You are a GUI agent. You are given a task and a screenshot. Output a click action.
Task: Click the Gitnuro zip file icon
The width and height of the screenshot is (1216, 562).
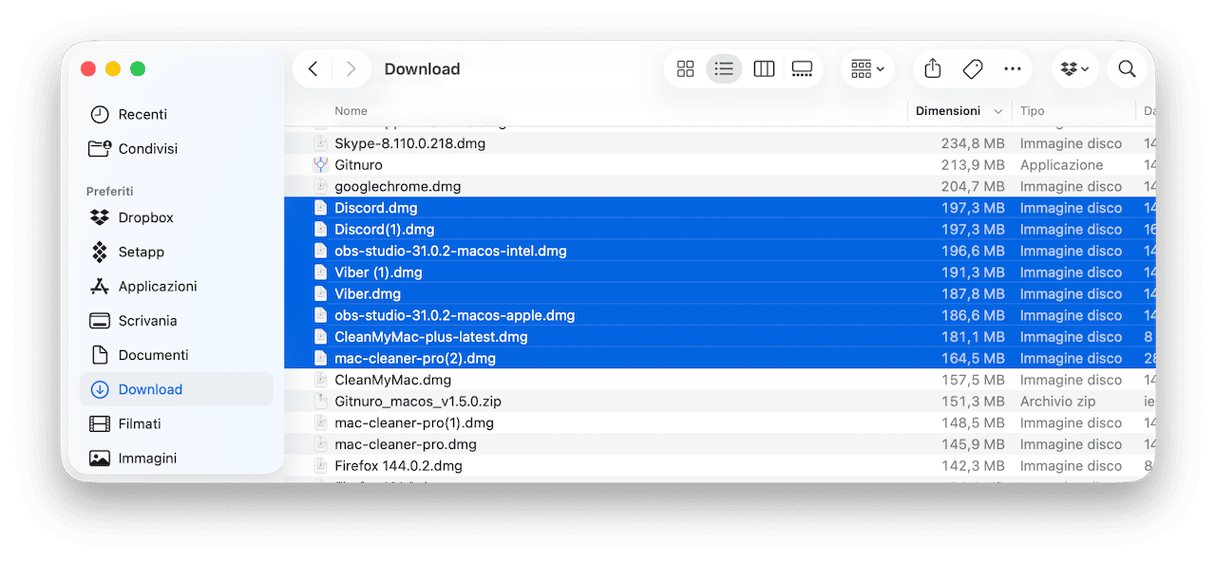(x=320, y=401)
